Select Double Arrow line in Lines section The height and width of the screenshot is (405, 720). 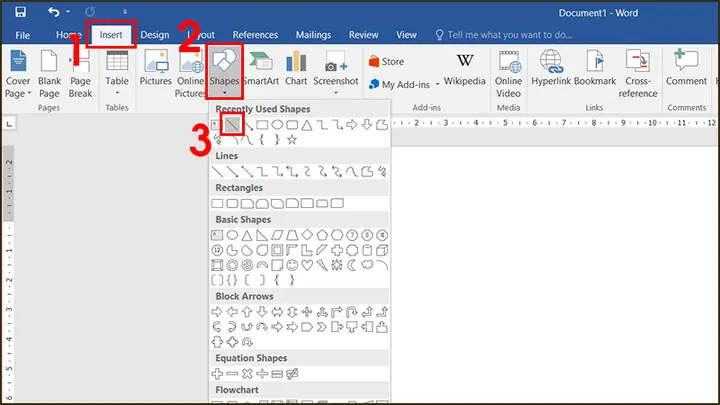[x=247, y=172]
